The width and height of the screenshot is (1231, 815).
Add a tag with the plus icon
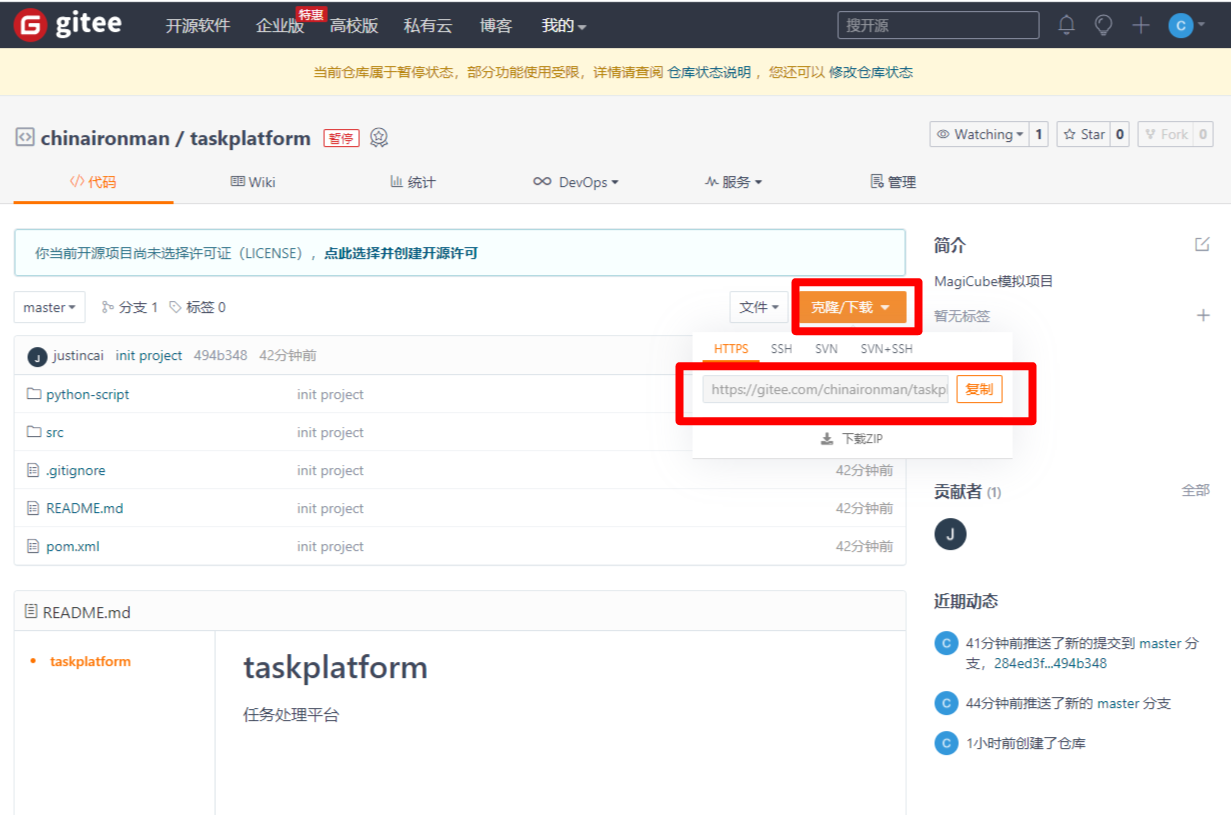pos(1203,315)
